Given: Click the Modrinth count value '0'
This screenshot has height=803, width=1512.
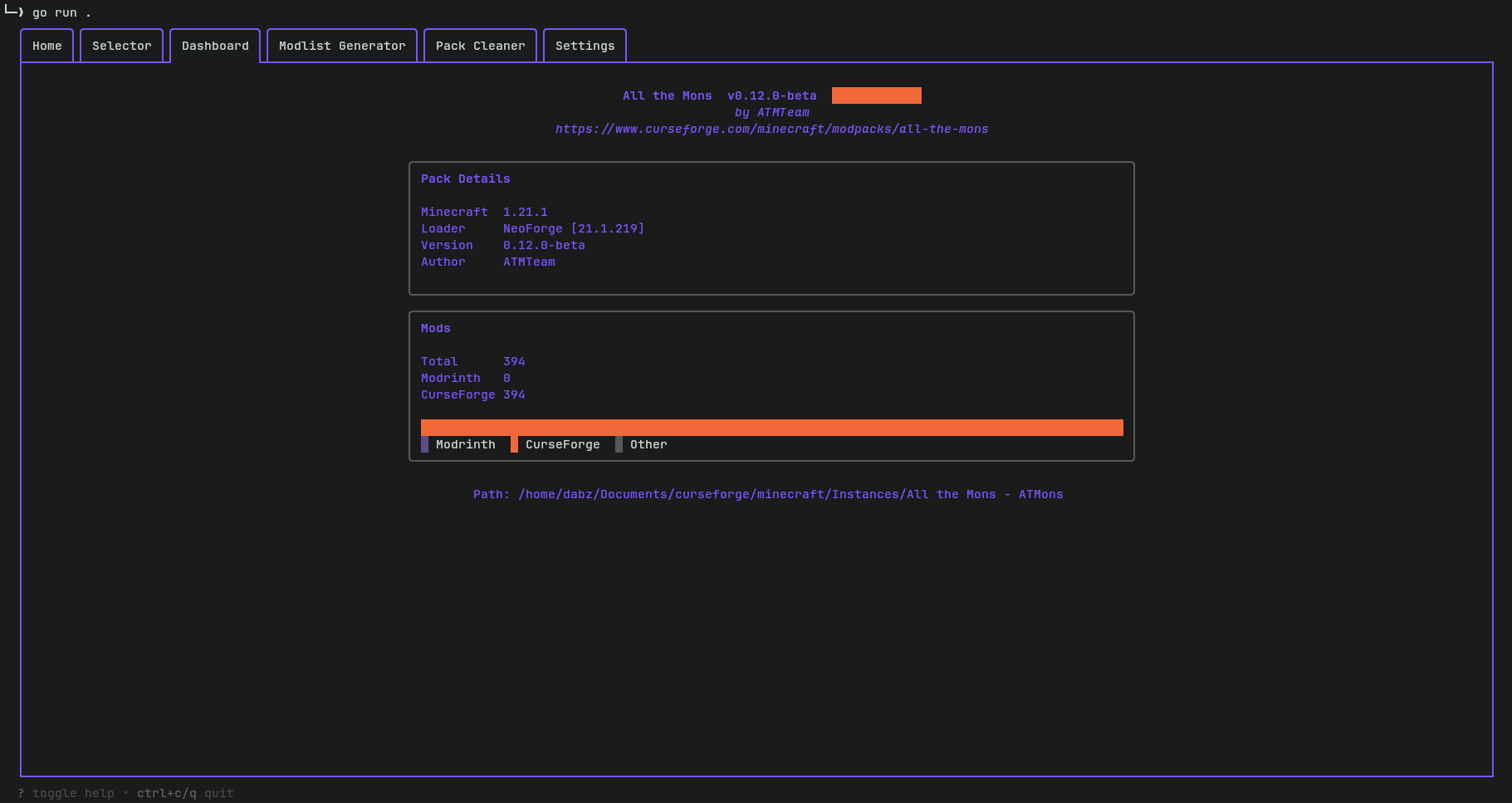Looking at the screenshot, I should click(x=506, y=378).
